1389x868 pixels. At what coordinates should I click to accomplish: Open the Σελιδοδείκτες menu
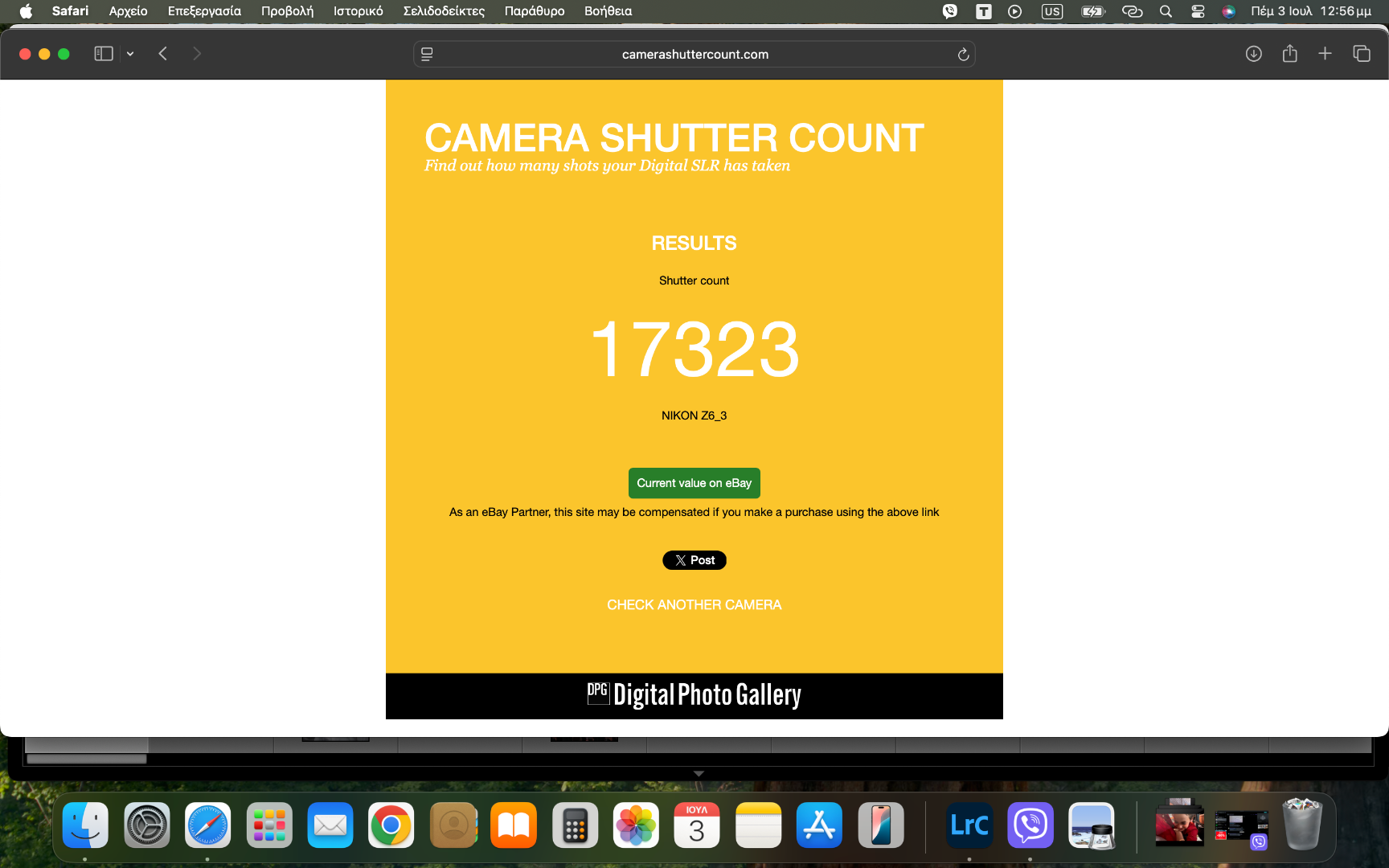[444, 11]
